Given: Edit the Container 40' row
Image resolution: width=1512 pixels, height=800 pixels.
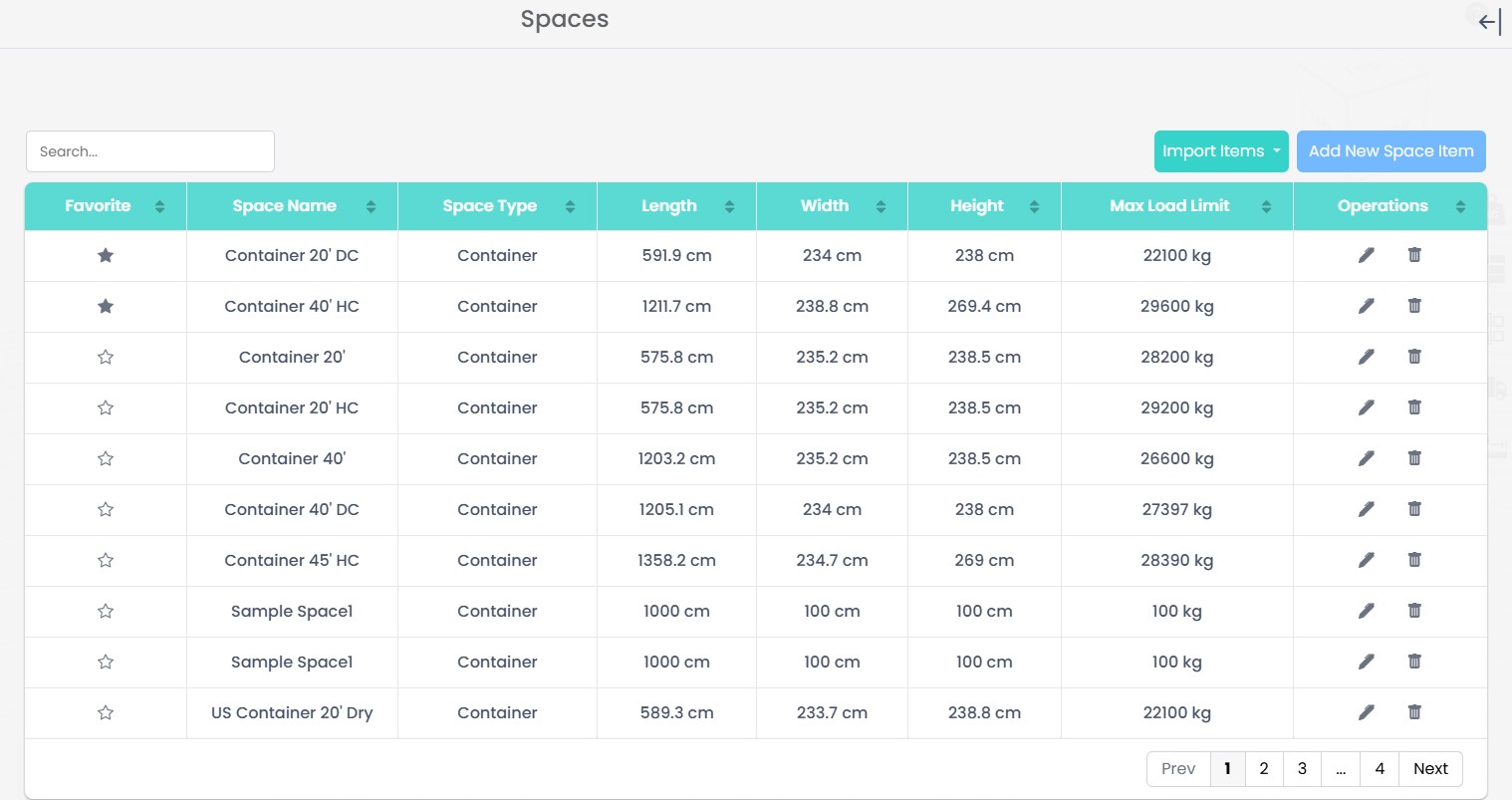Looking at the screenshot, I should tap(1366, 458).
